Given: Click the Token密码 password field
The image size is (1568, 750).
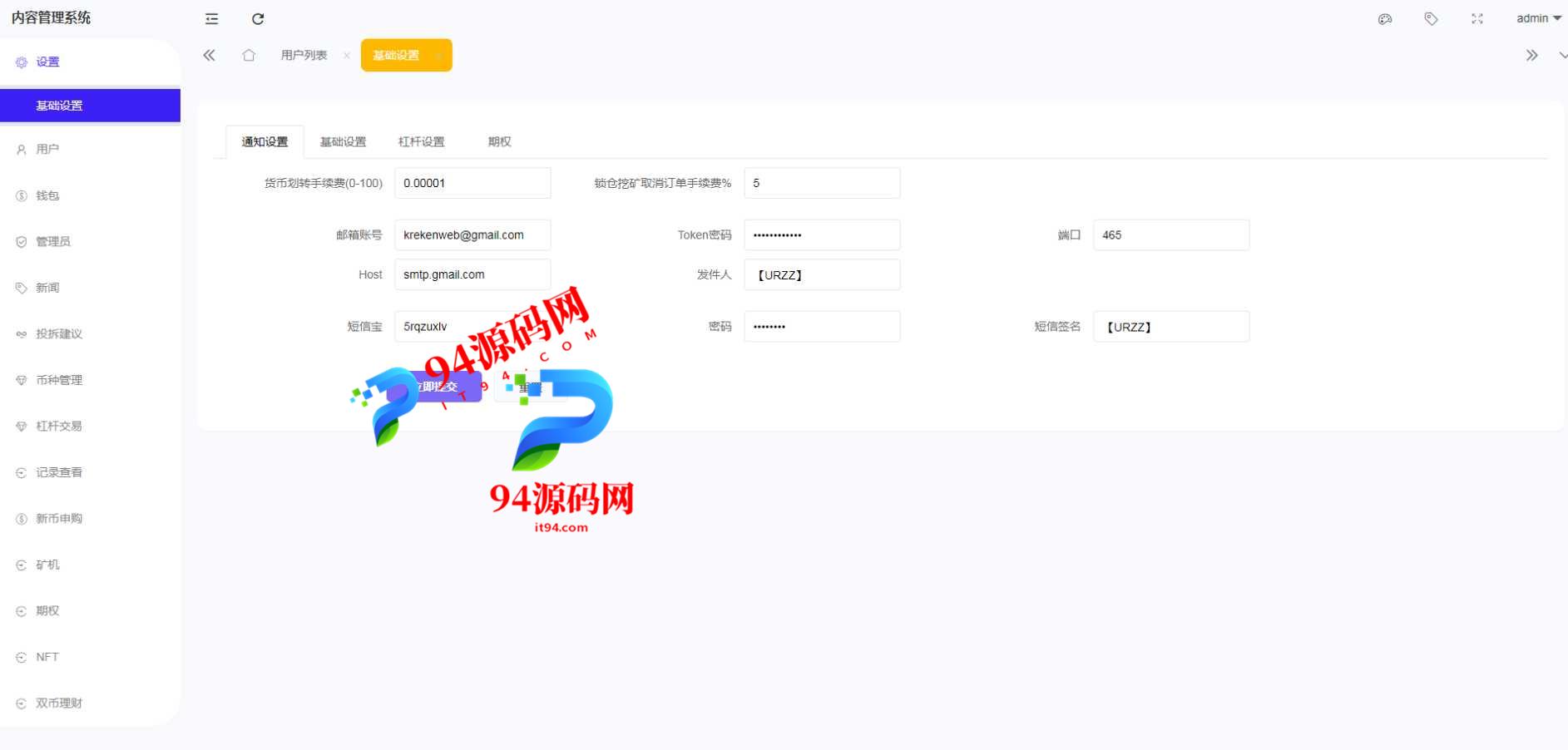Looking at the screenshot, I should (822, 235).
